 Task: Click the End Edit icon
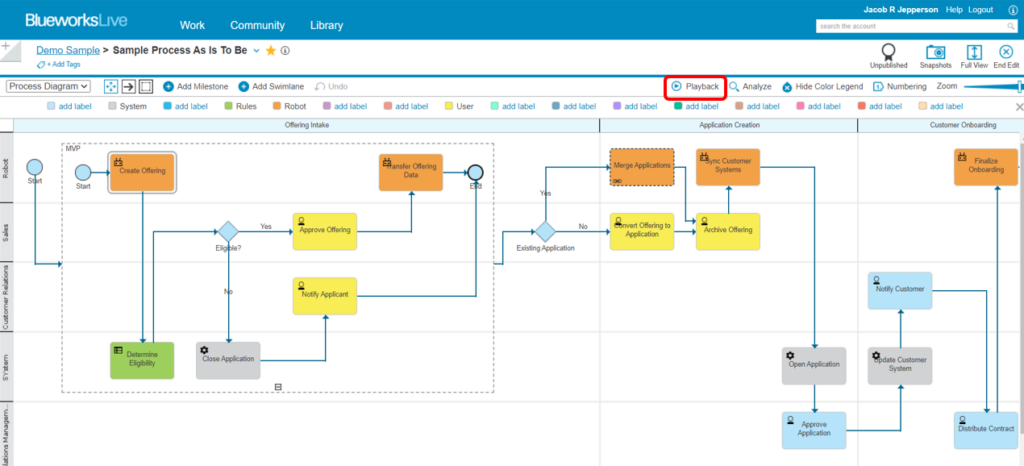coord(1005,52)
